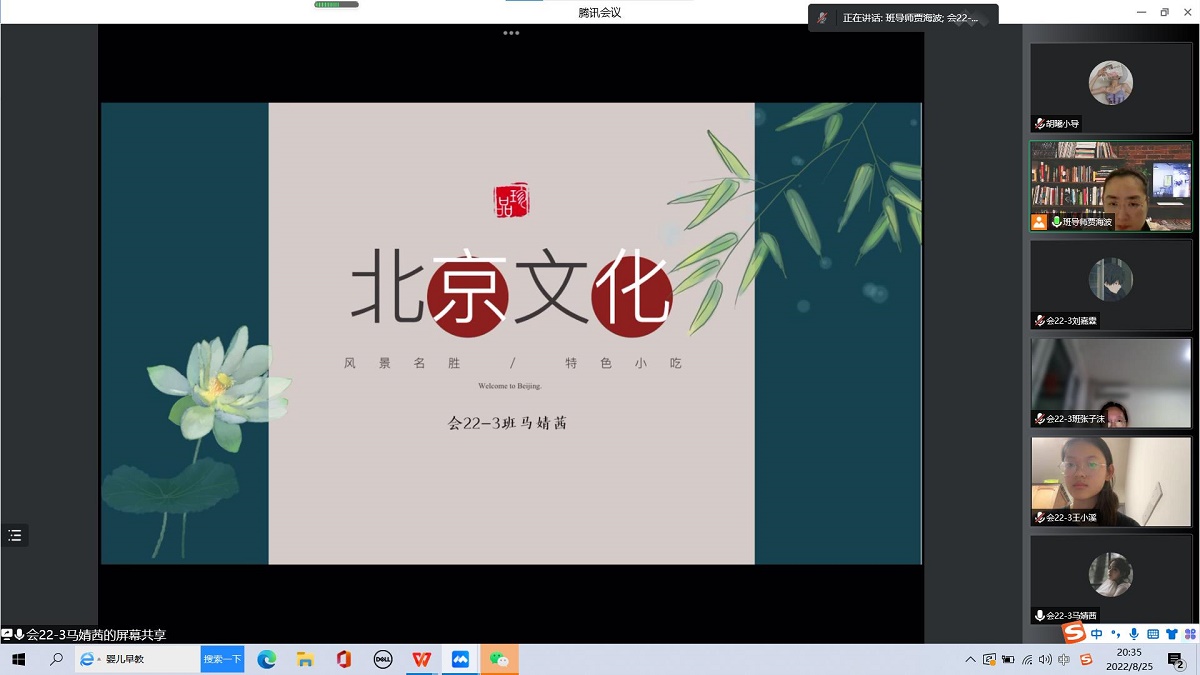The width and height of the screenshot is (1200, 675).
Task: Click the muted mic icon on 会22-3刘嘉霖
Action: coord(1040,321)
